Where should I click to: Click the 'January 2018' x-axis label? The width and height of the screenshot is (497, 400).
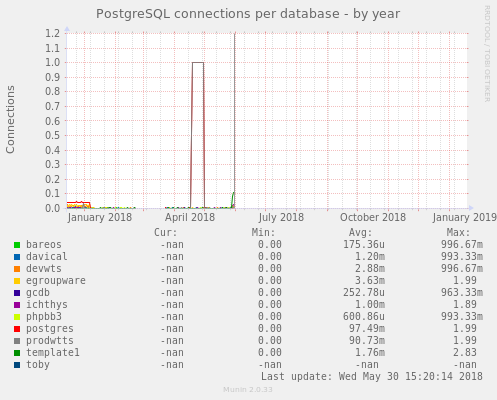pos(99,218)
